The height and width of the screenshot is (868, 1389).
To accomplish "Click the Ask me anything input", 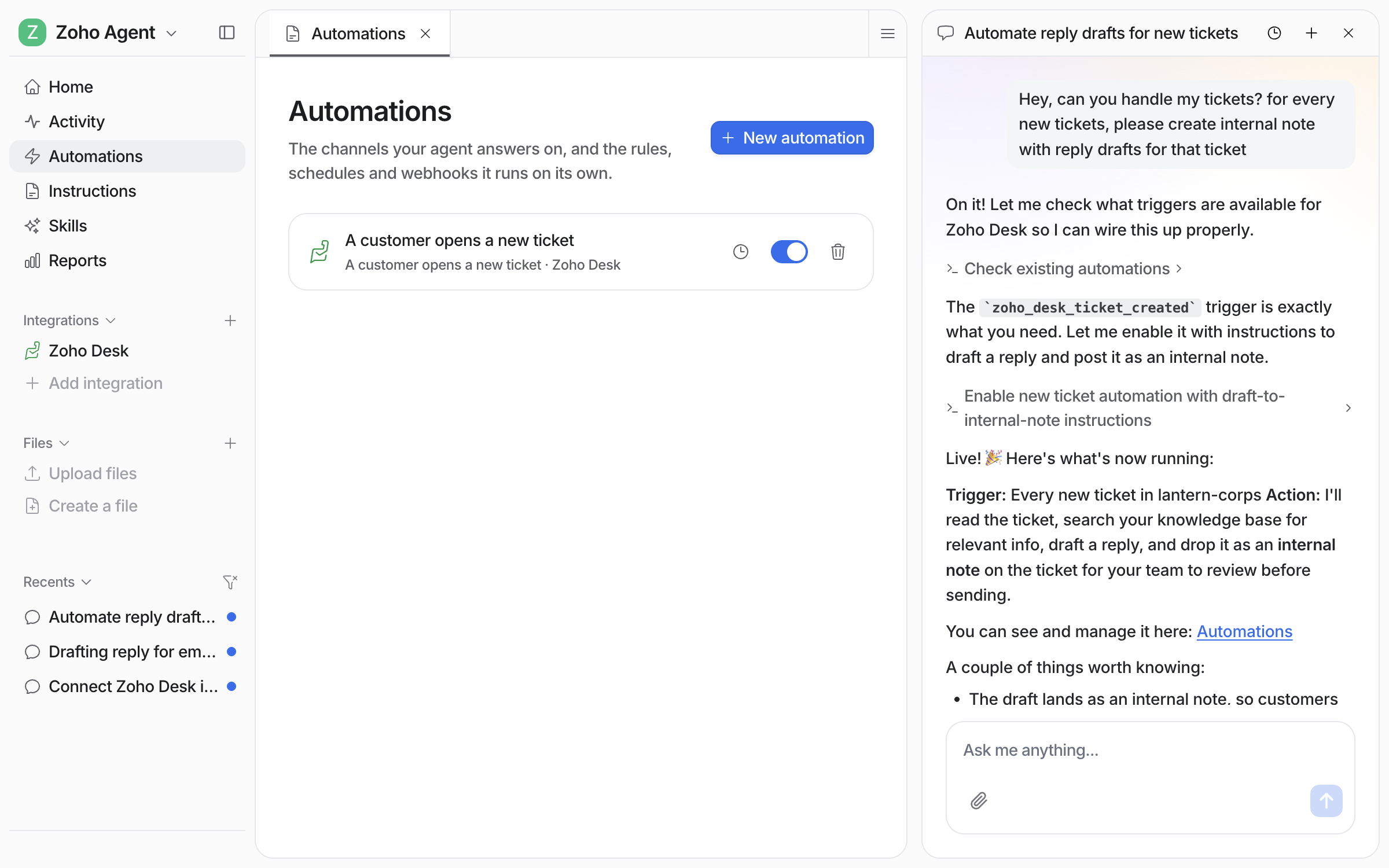I will pos(1149,750).
